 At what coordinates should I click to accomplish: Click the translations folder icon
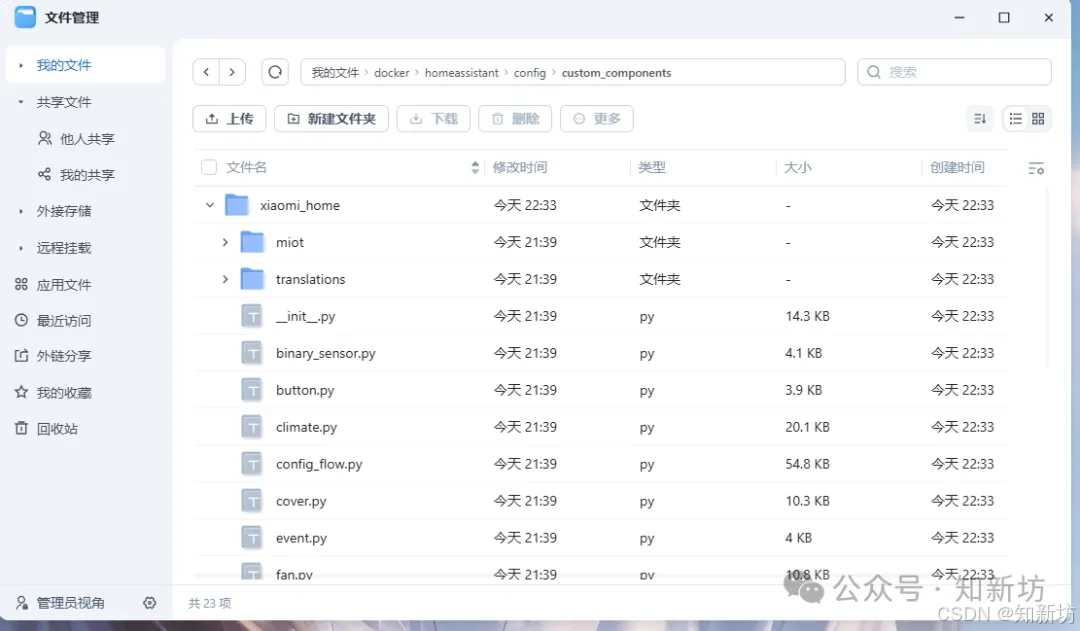pyautogui.click(x=253, y=279)
